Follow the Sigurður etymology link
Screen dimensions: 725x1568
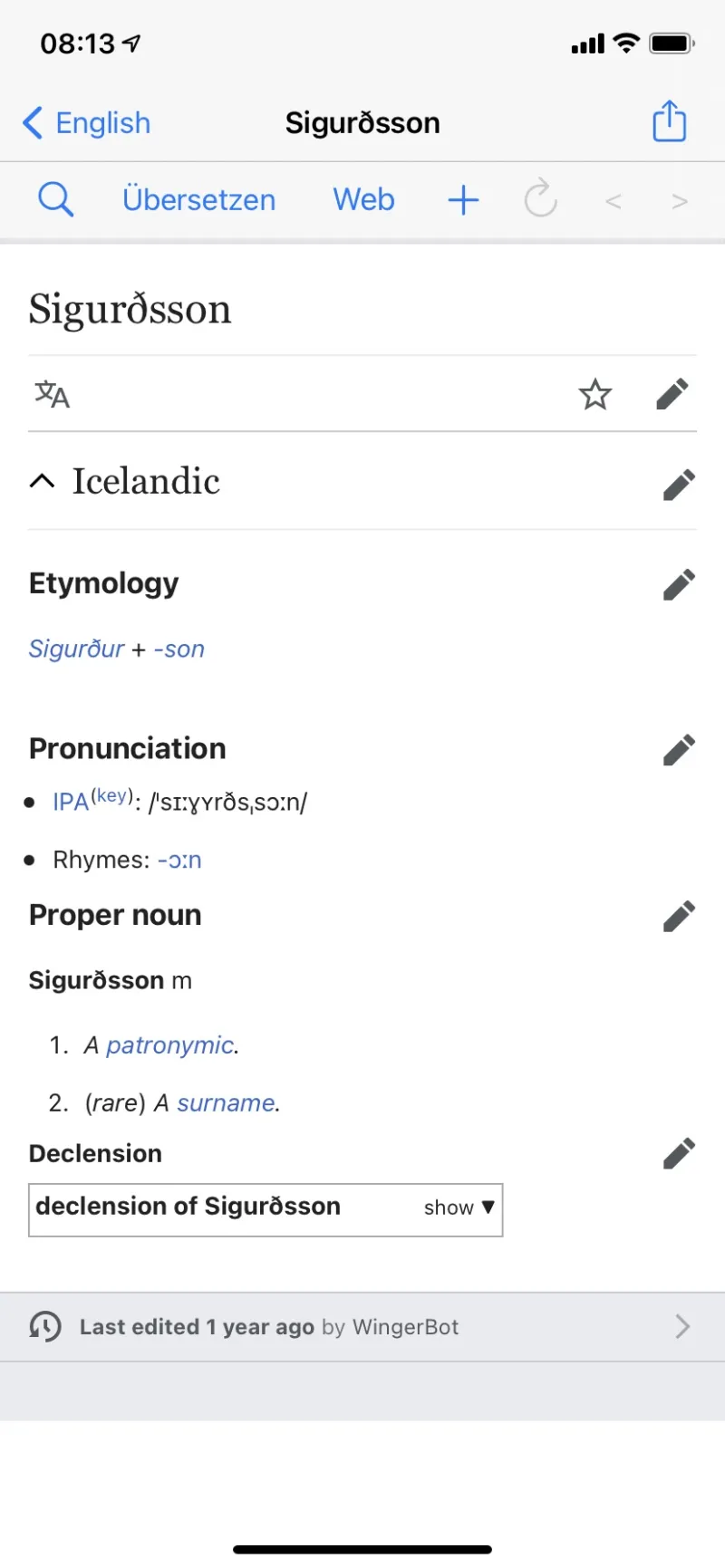(x=76, y=649)
